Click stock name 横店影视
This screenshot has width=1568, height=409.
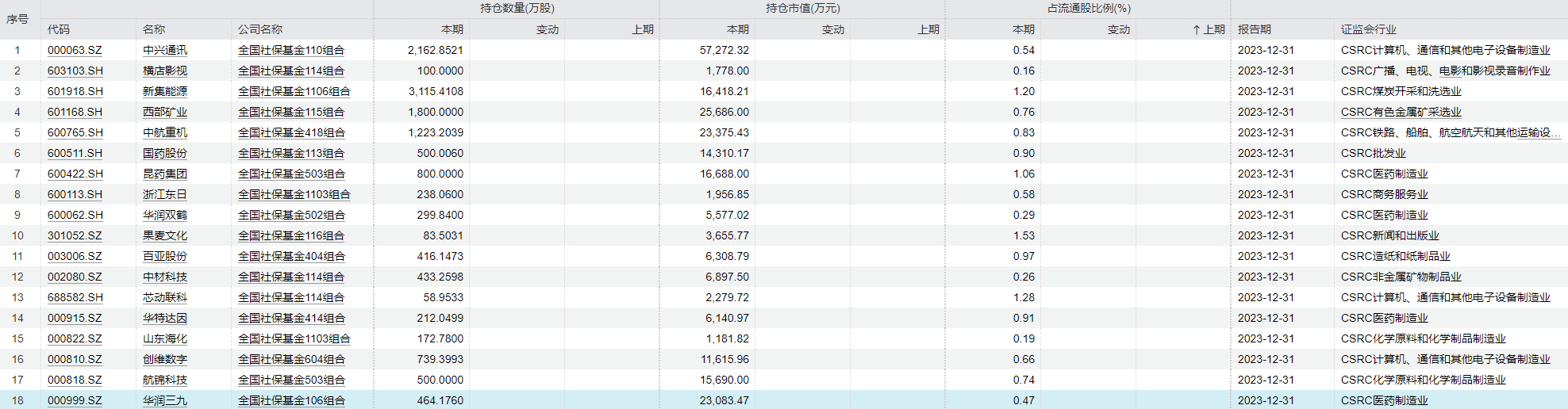click(165, 71)
